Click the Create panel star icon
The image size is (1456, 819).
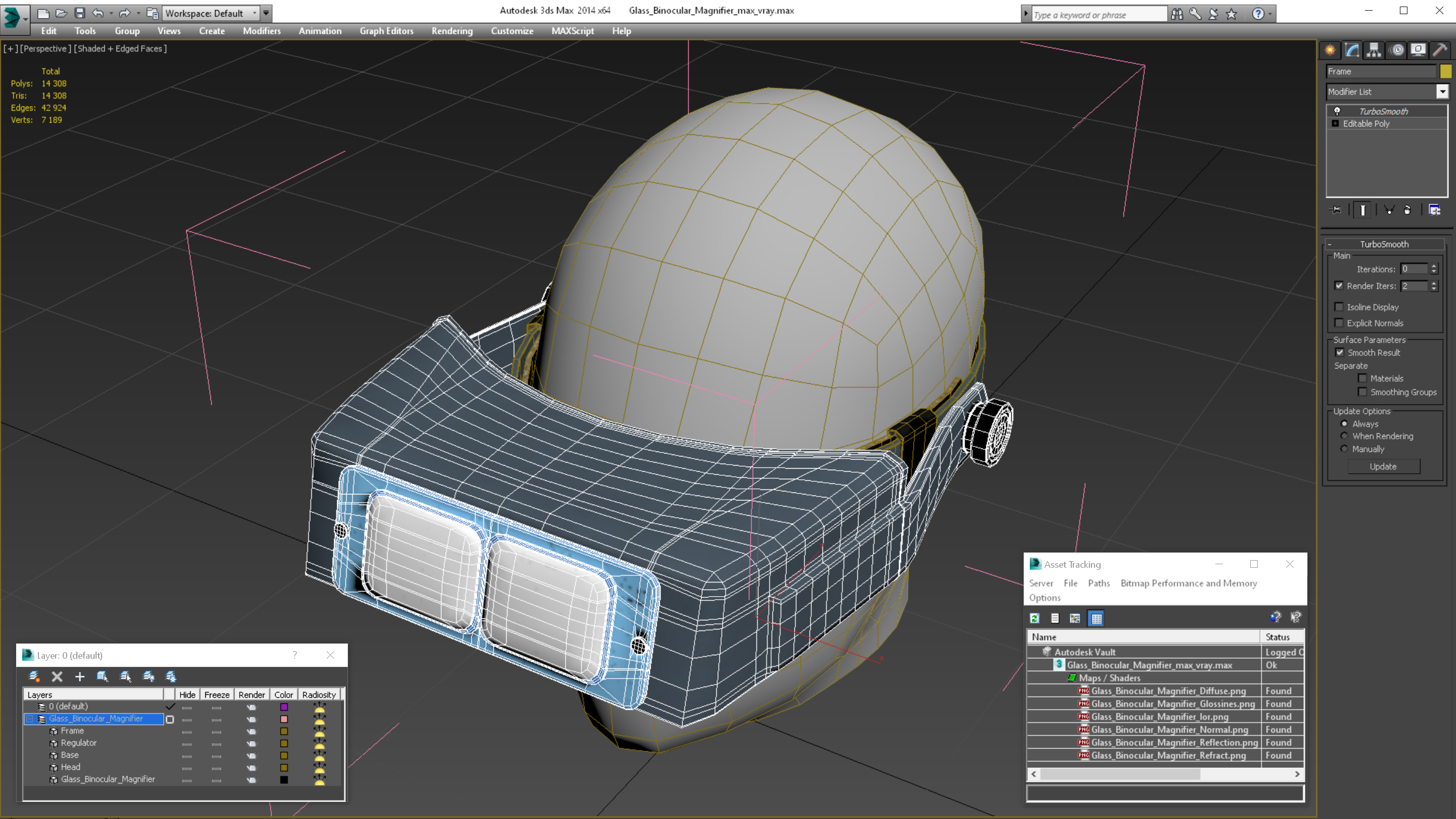click(x=1330, y=51)
